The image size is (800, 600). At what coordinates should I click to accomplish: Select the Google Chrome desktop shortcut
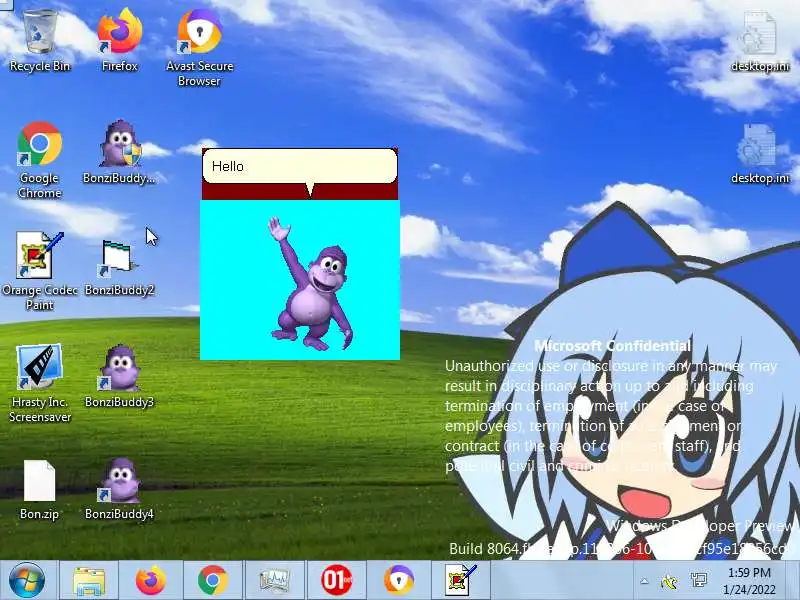point(40,159)
